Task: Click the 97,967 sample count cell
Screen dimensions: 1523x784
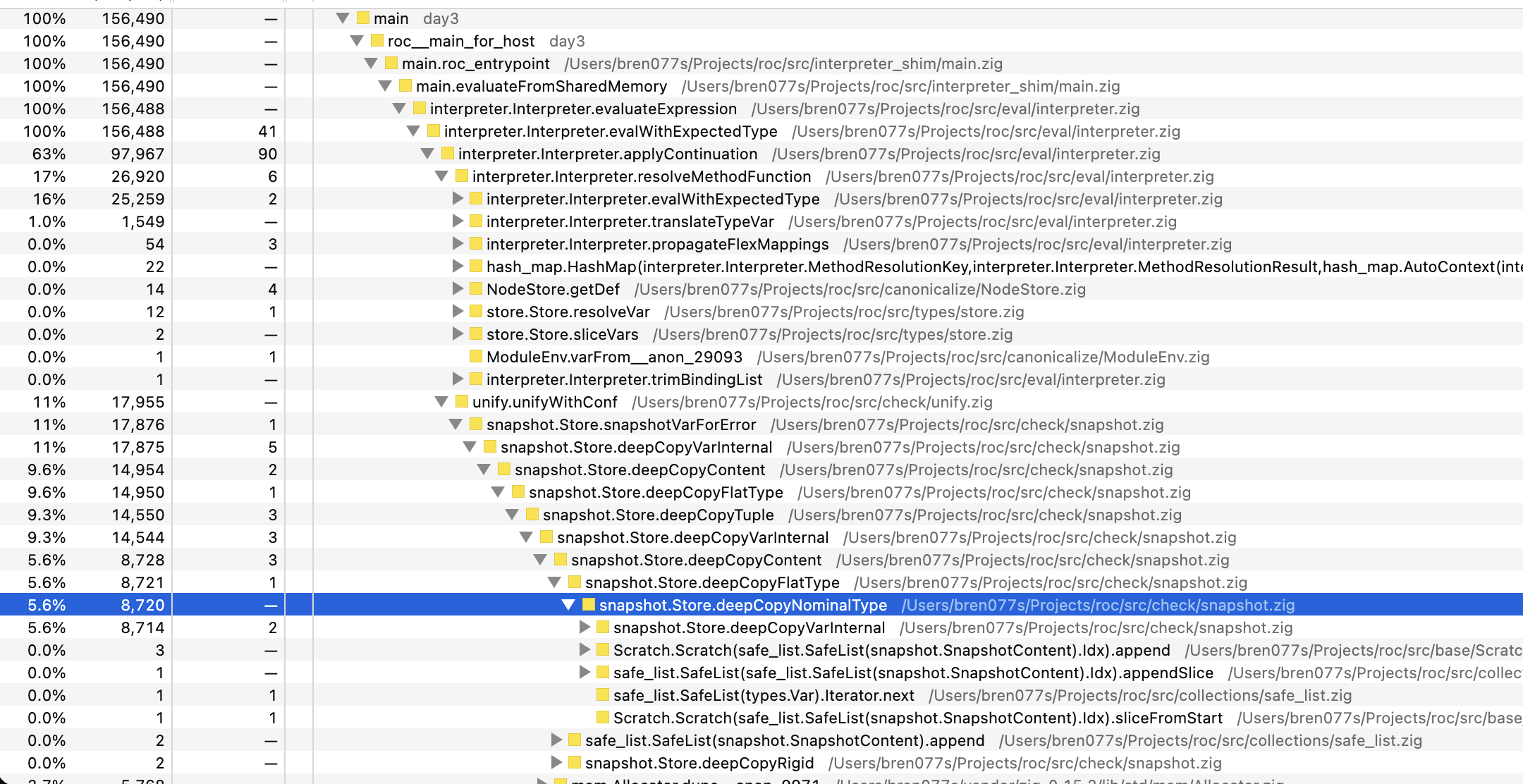Action: (137, 154)
